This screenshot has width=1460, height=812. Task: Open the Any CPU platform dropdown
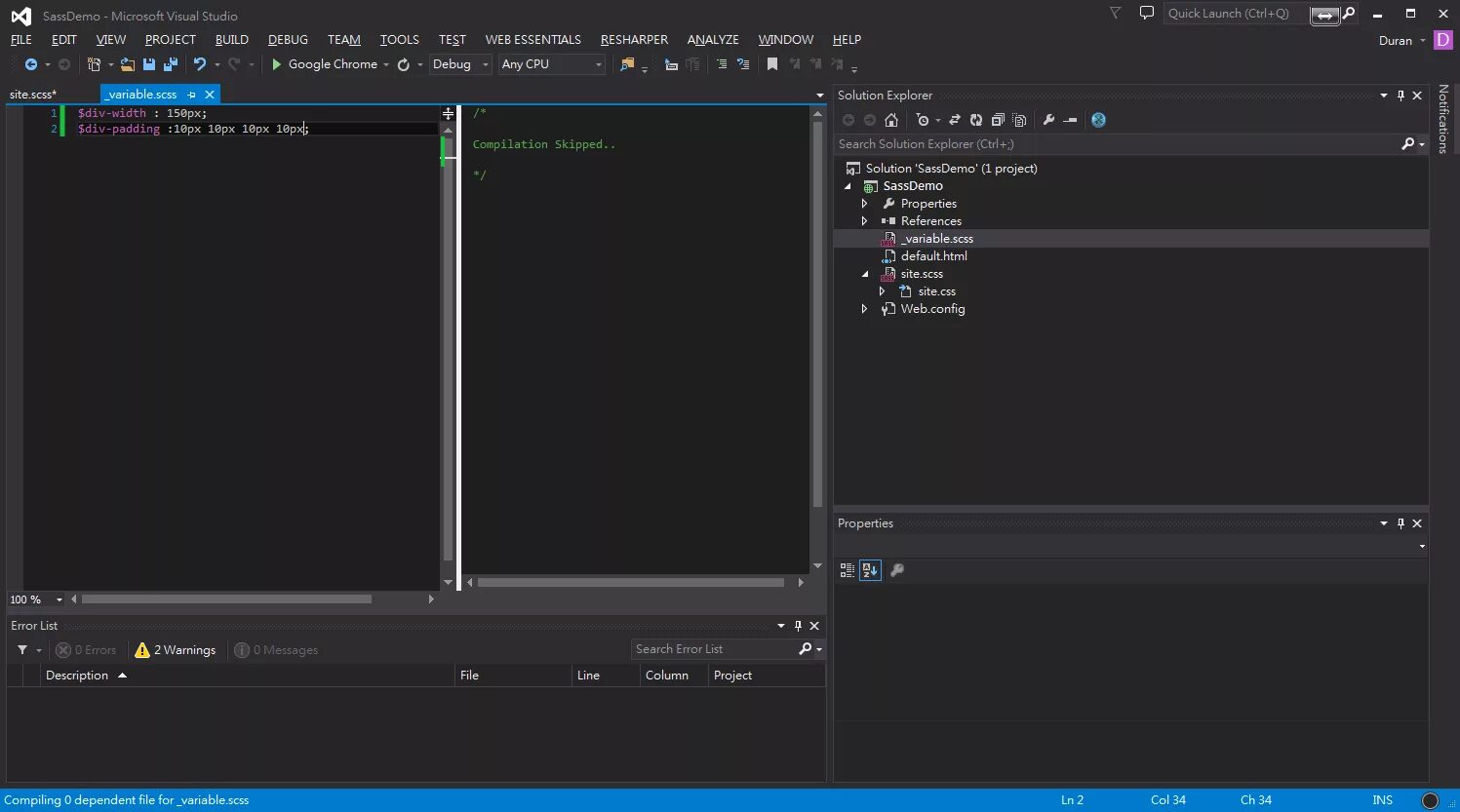point(552,64)
